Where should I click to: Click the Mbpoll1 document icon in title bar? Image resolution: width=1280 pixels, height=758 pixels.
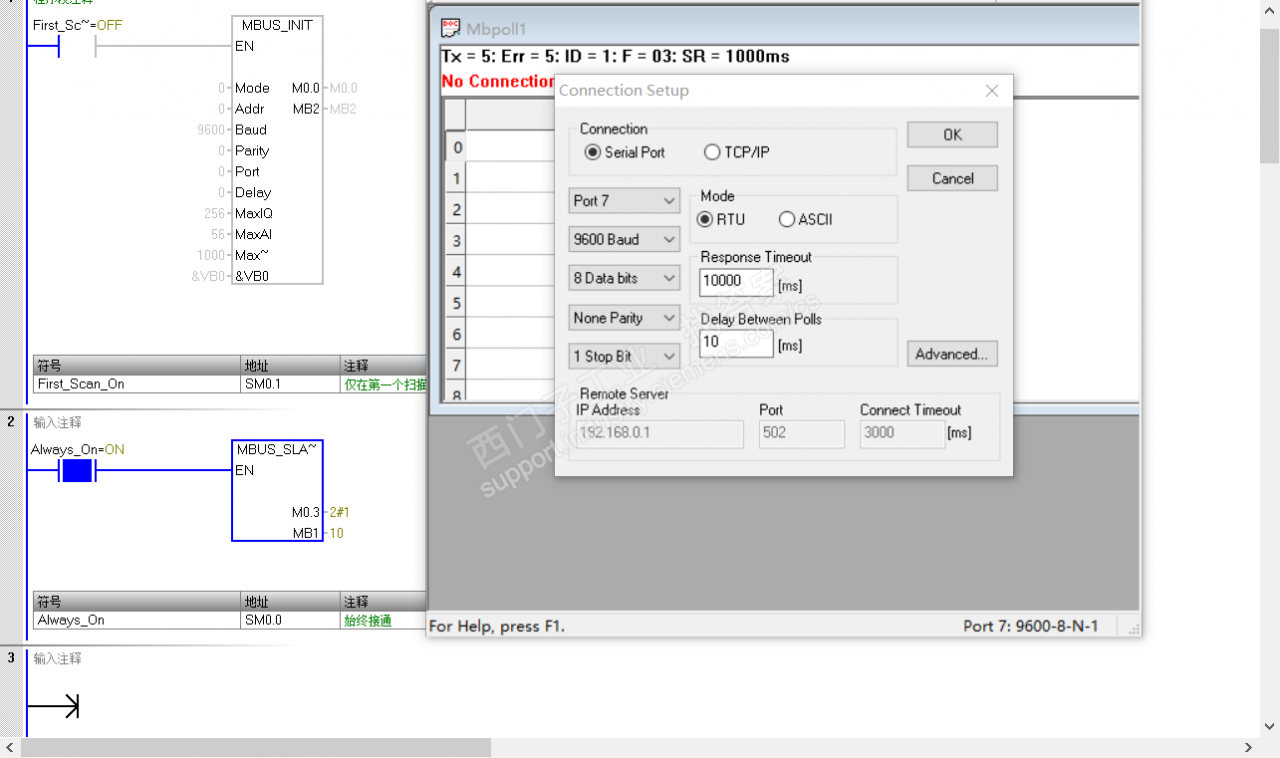[x=451, y=28]
